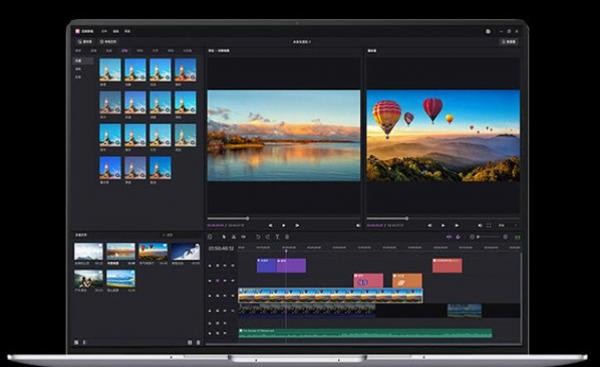This screenshot has height=367, width=600.
Task: Toggle fullscreen icon under right preview
Action: point(489,226)
